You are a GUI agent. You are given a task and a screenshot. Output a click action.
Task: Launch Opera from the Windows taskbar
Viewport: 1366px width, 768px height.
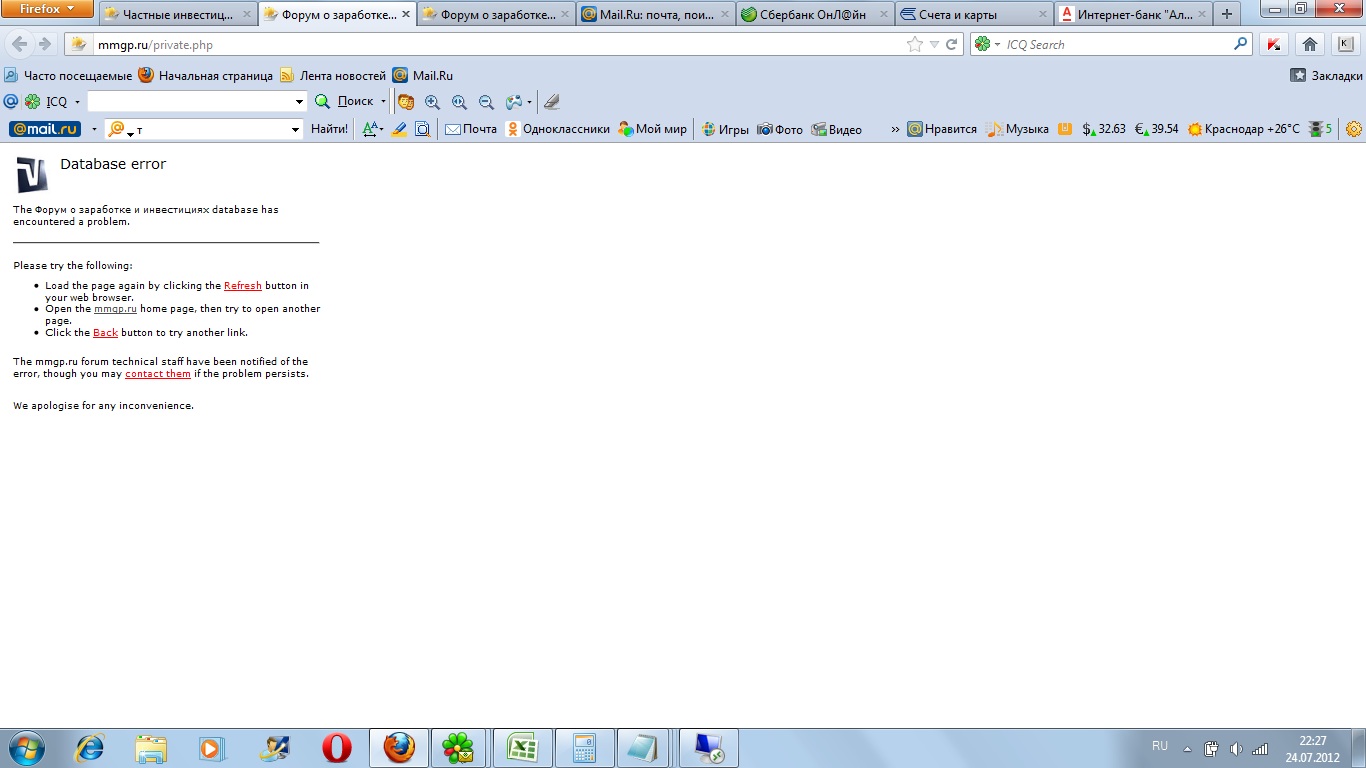click(x=337, y=747)
